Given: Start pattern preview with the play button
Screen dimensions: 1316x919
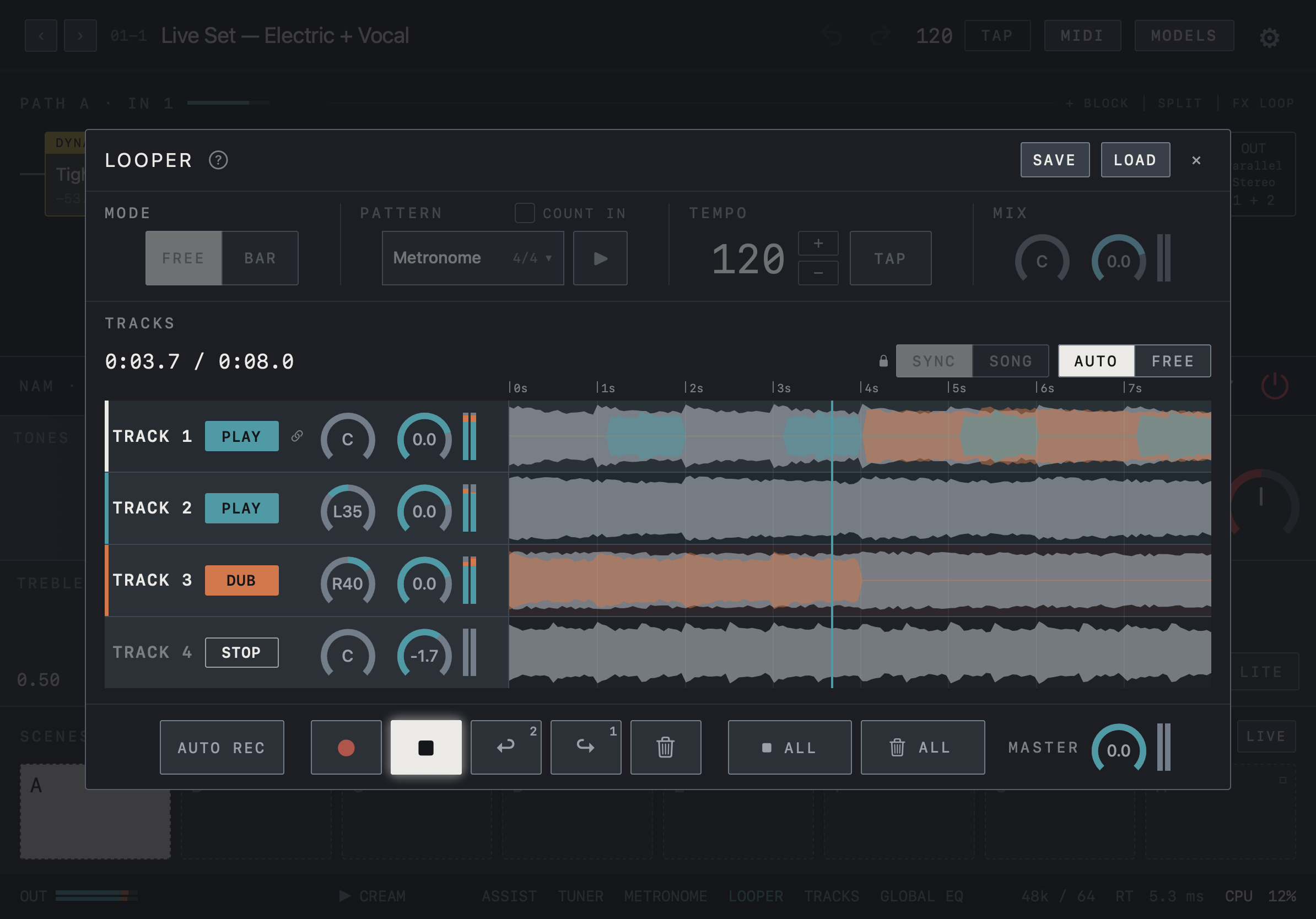Looking at the screenshot, I should pyautogui.click(x=600, y=258).
